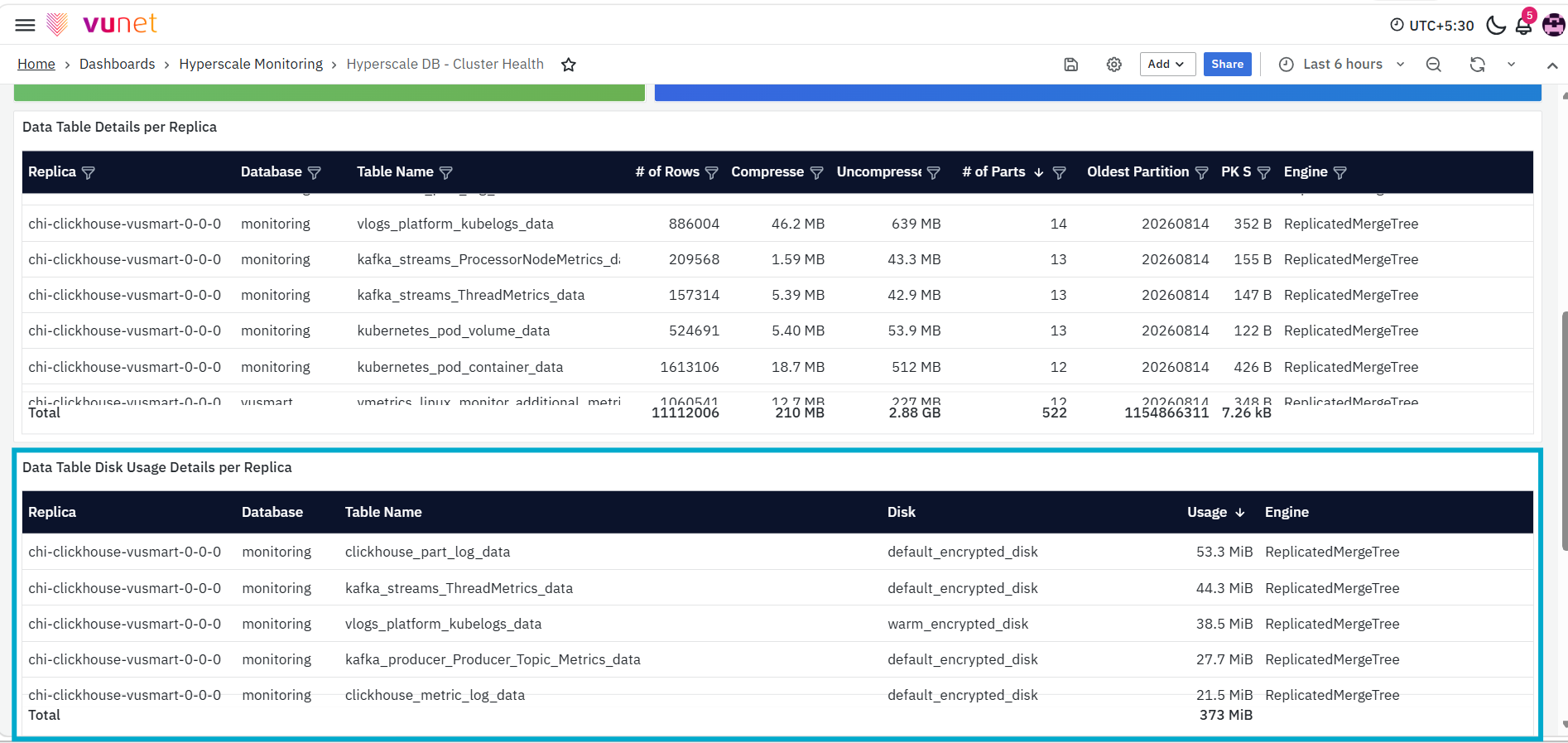The height and width of the screenshot is (743, 1568).
Task: Expand the Add dropdown
Action: point(1167,65)
